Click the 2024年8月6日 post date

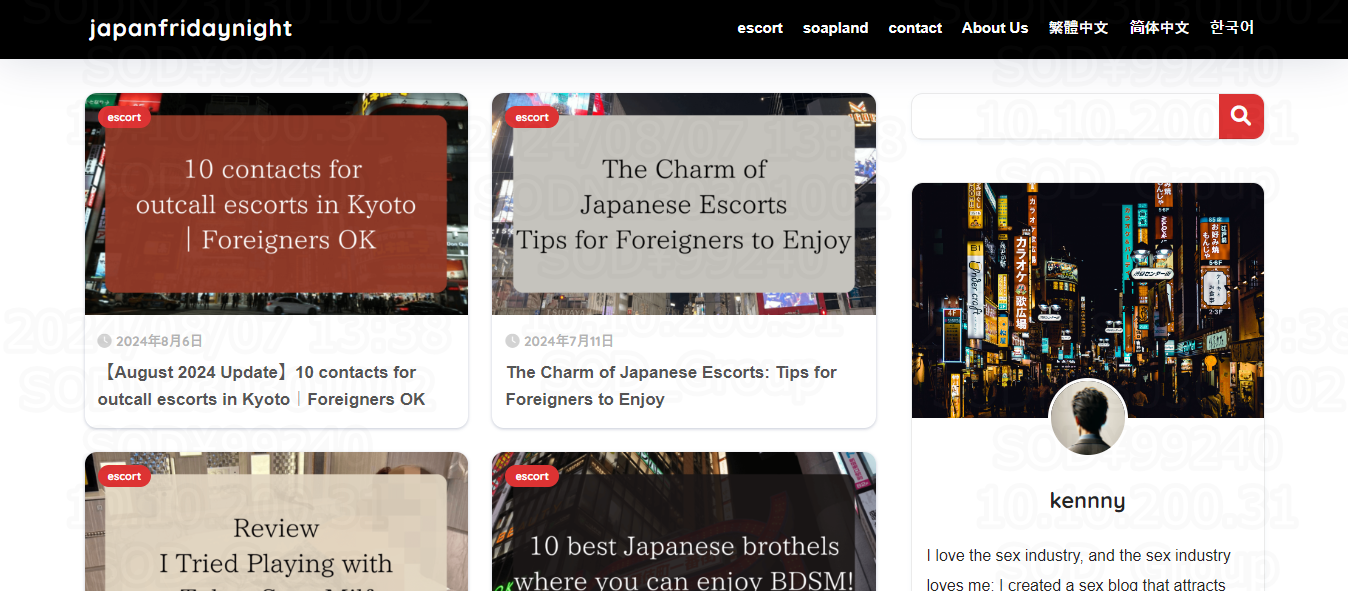[x=159, y=341]
